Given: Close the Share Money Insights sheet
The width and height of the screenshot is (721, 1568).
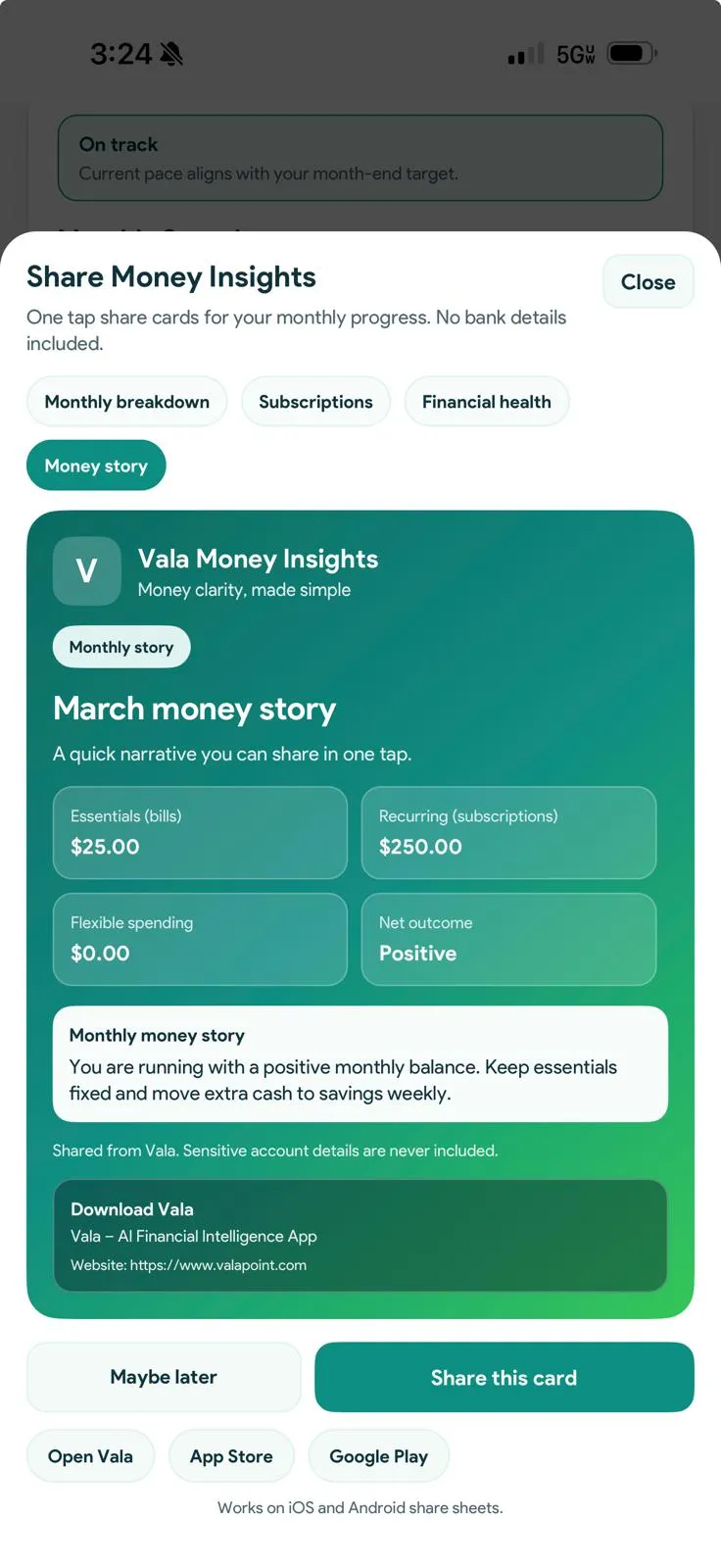Looking at the screenshot, I should click(x=648, y=282).
